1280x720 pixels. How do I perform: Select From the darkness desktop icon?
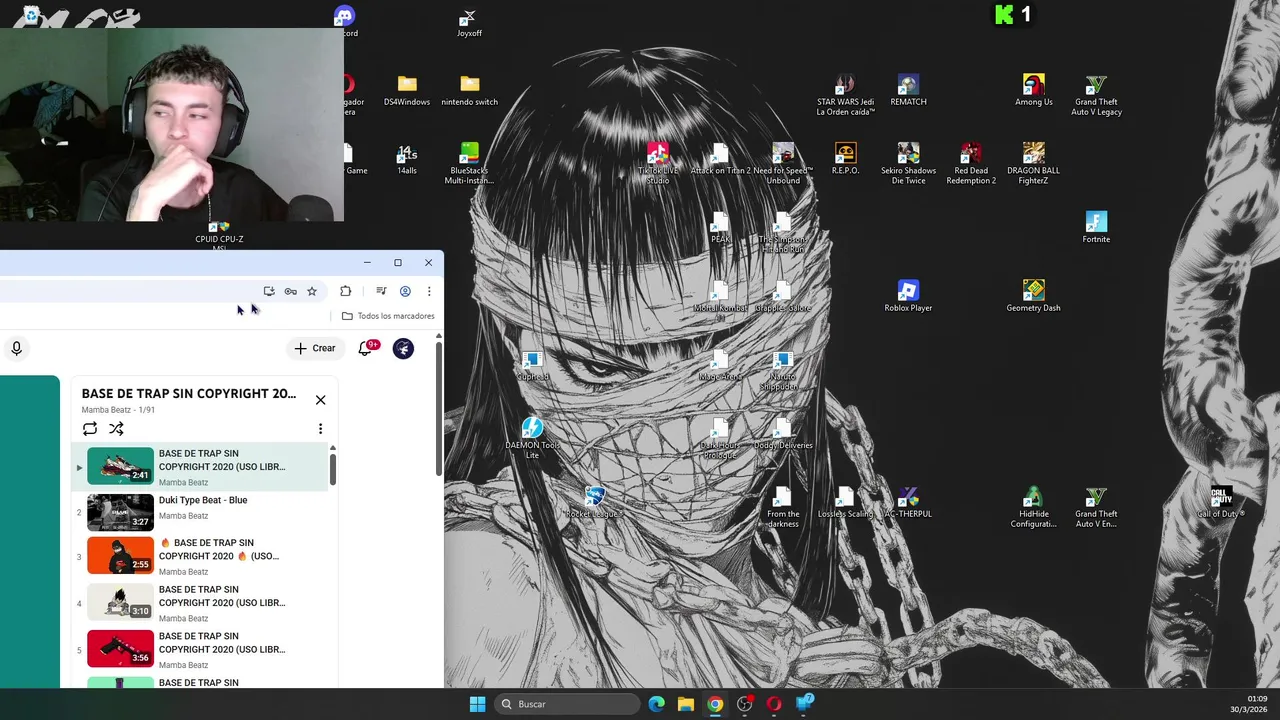pos(783,507)
